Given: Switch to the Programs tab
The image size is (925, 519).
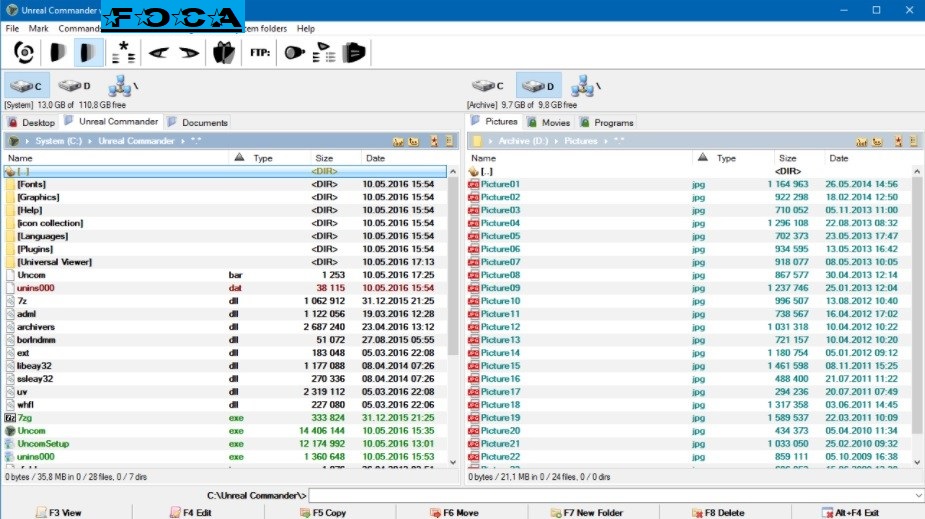Looking at the screenshot, I should [x=606, y=122].
